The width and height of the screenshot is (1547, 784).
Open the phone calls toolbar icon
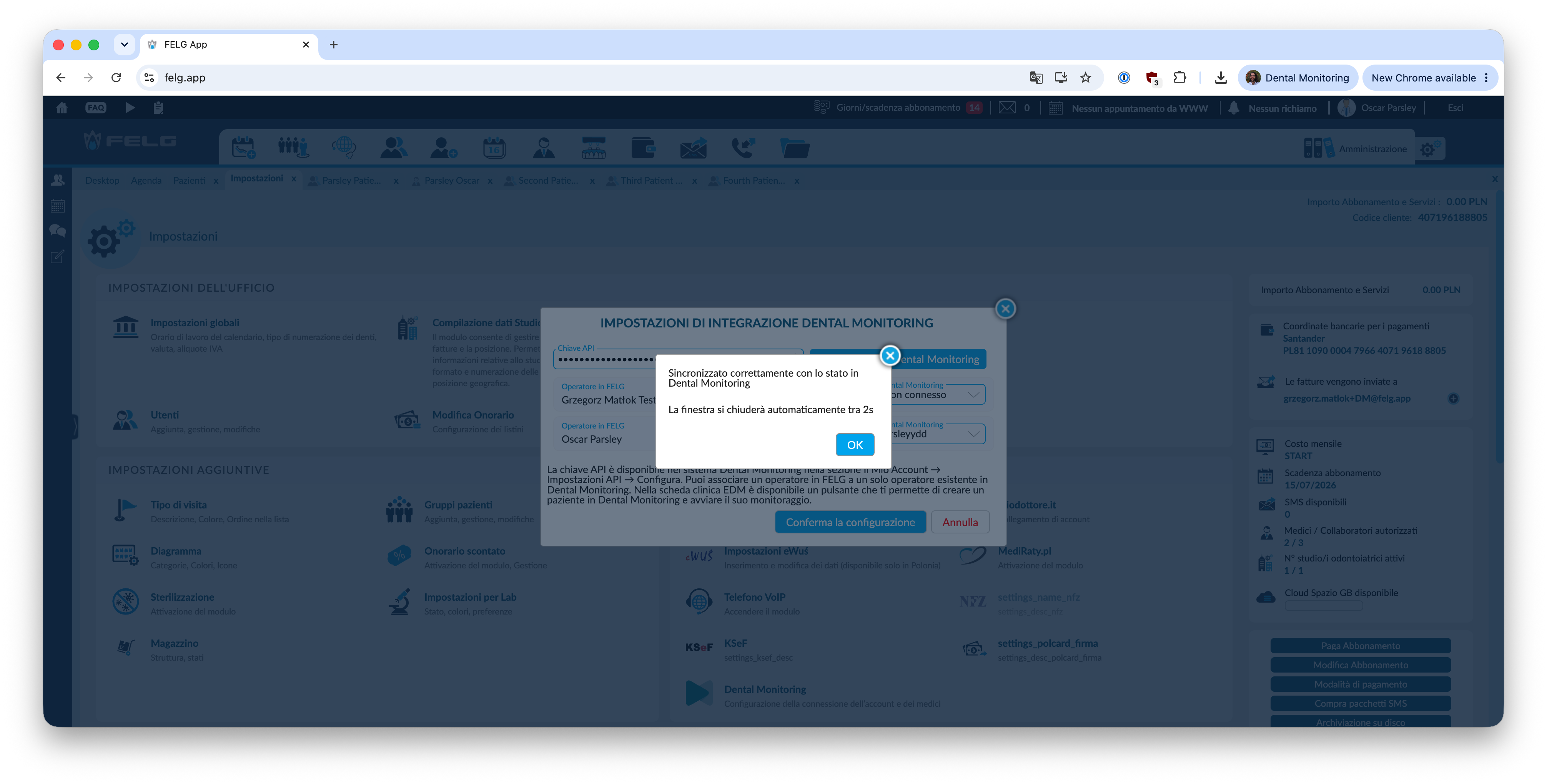click(743, 148)
